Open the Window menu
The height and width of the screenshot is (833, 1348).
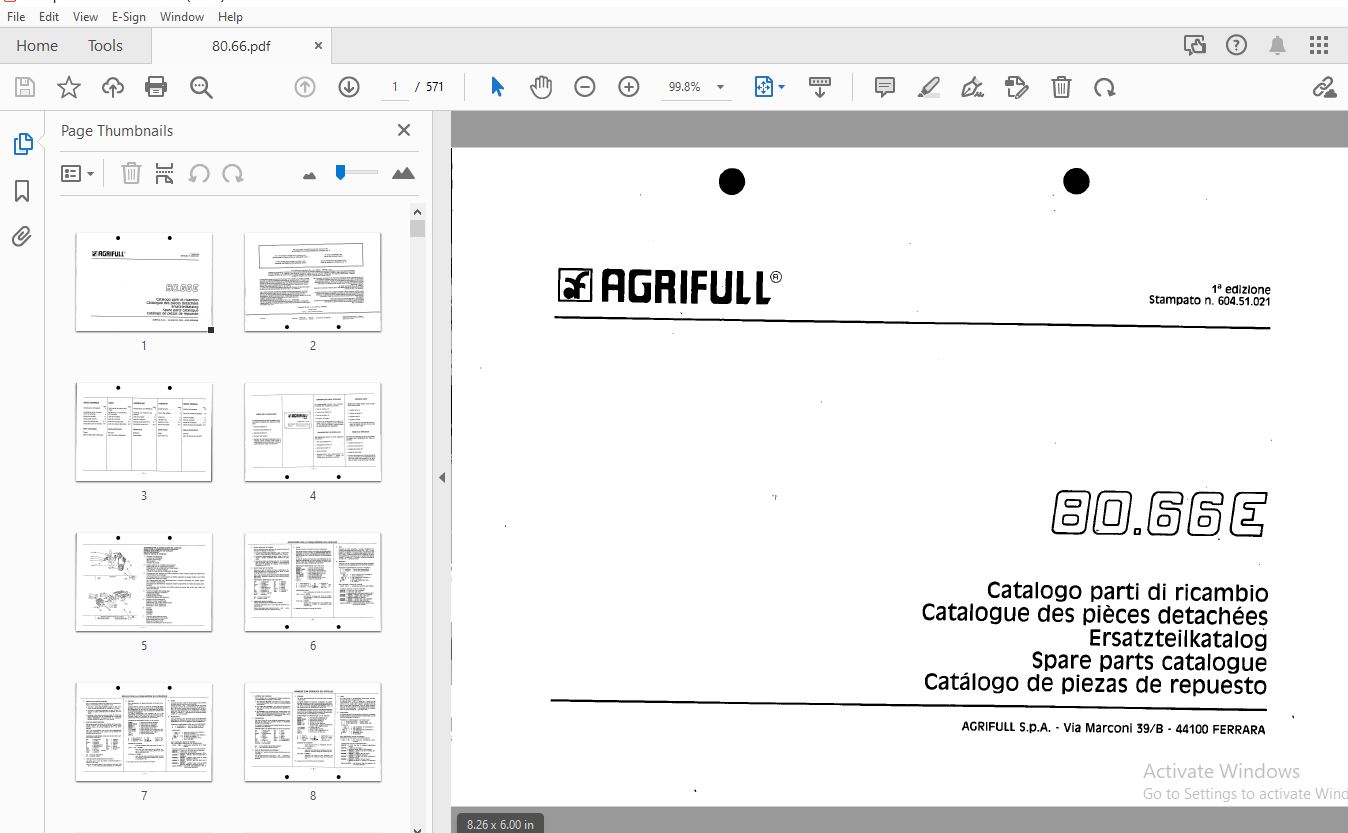click(182, 16)
